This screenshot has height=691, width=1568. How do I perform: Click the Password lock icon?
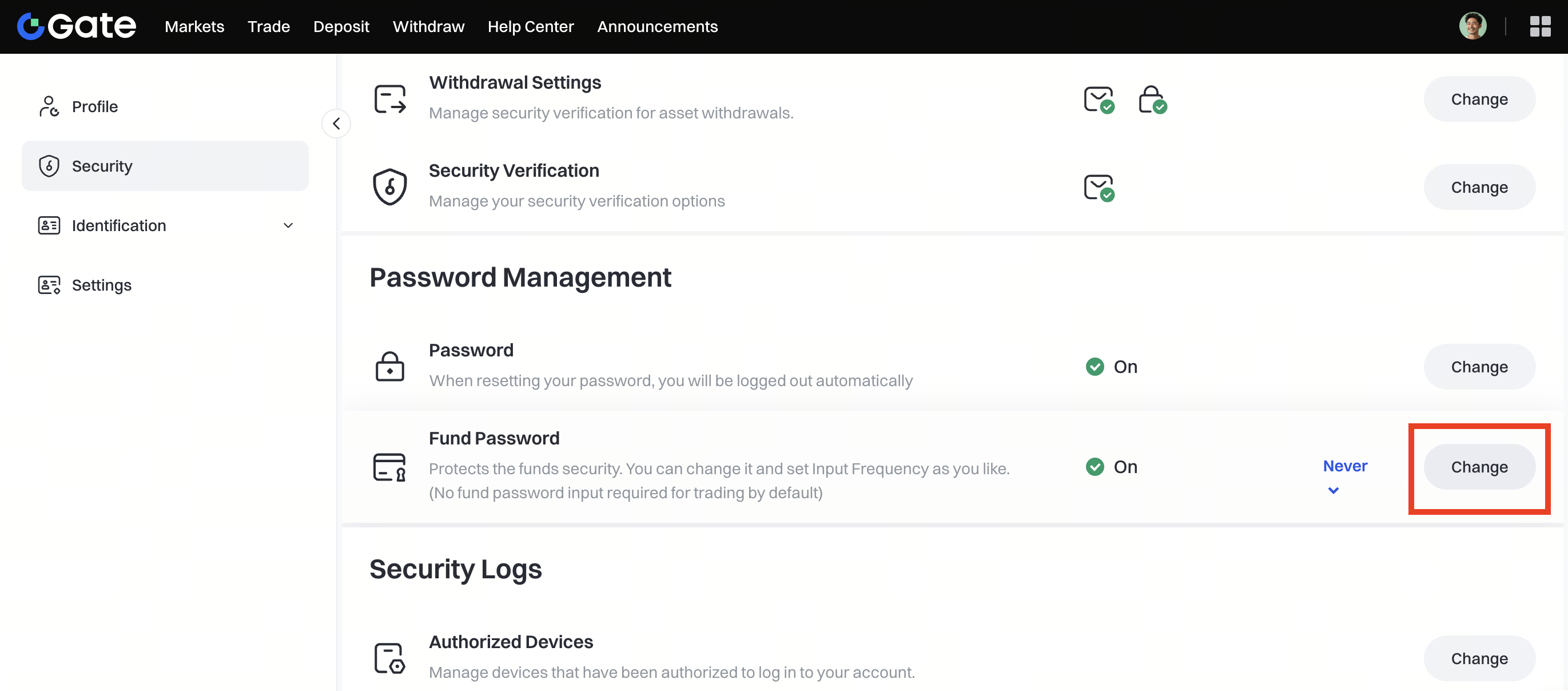point(389,367)
